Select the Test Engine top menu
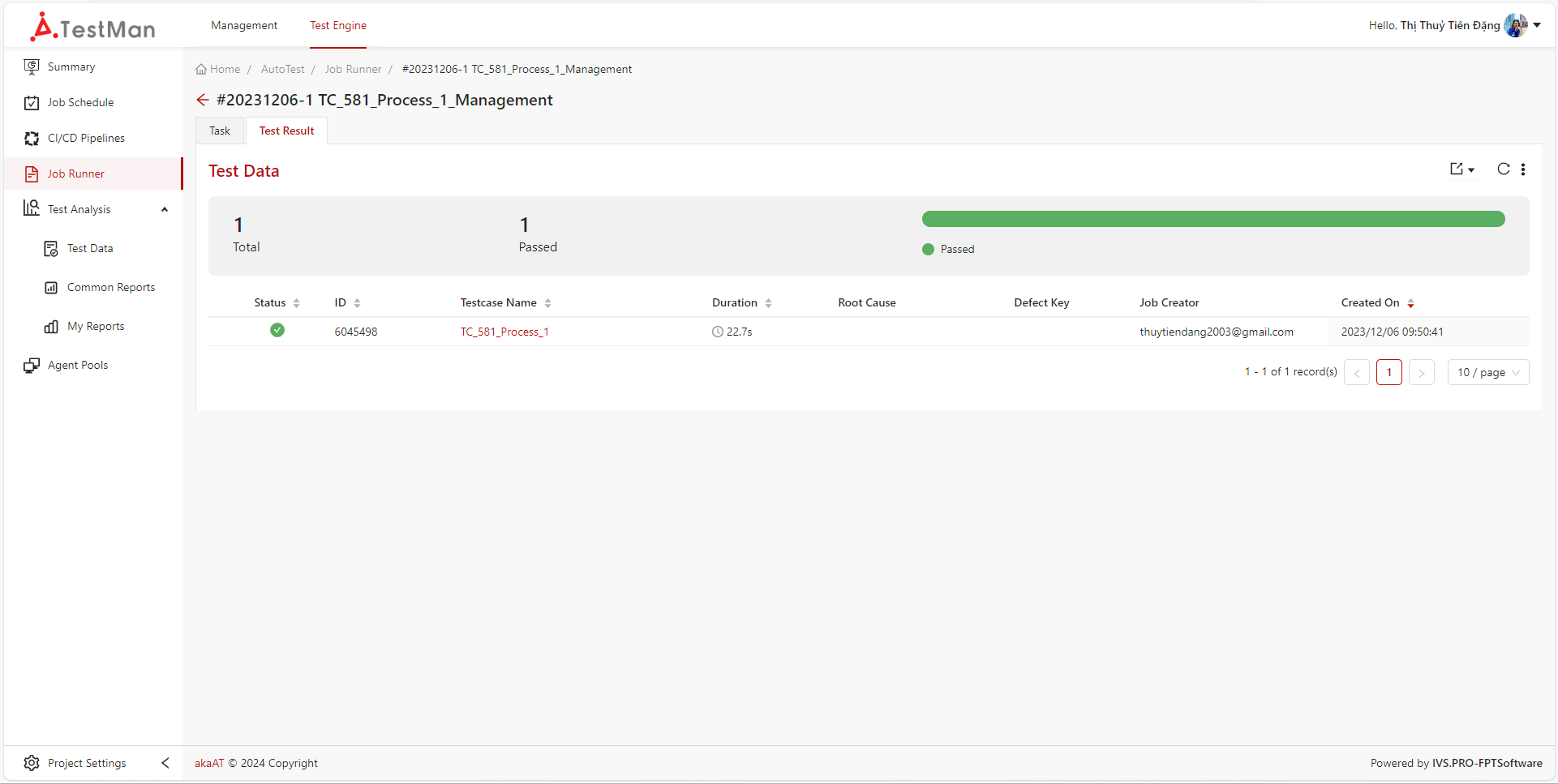1558x784 pixels. pos(338,25)
